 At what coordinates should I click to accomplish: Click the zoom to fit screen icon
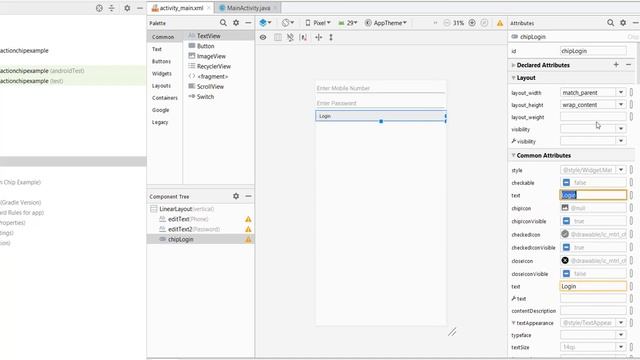click(484, 23)
